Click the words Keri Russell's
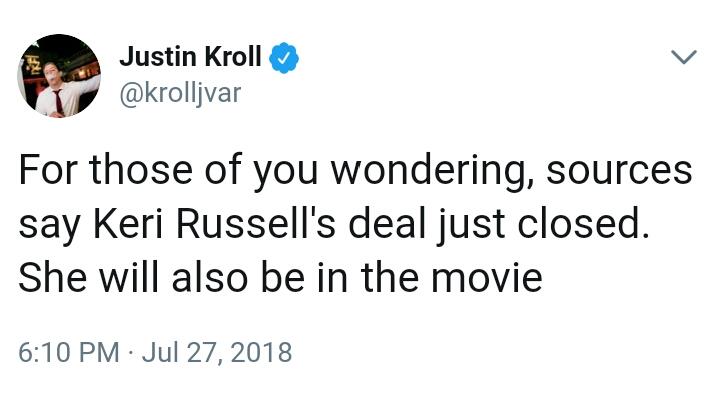 (215, 224)
